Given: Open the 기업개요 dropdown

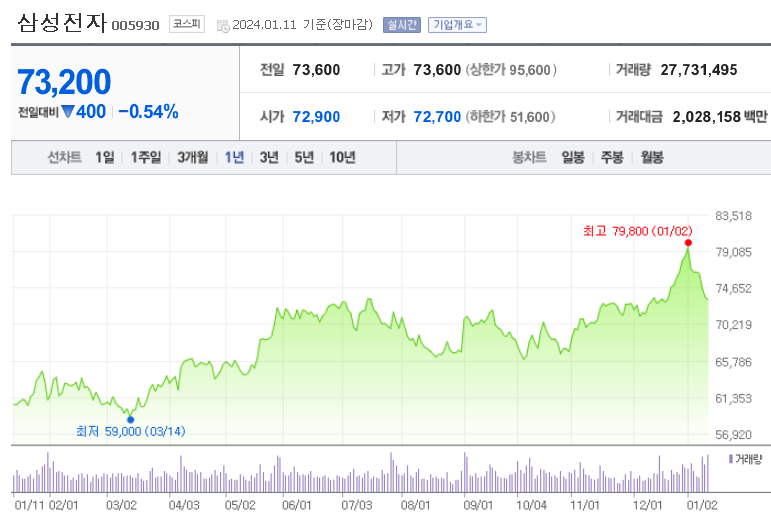Looking at the screenshot, I should [x=457, y=25].
